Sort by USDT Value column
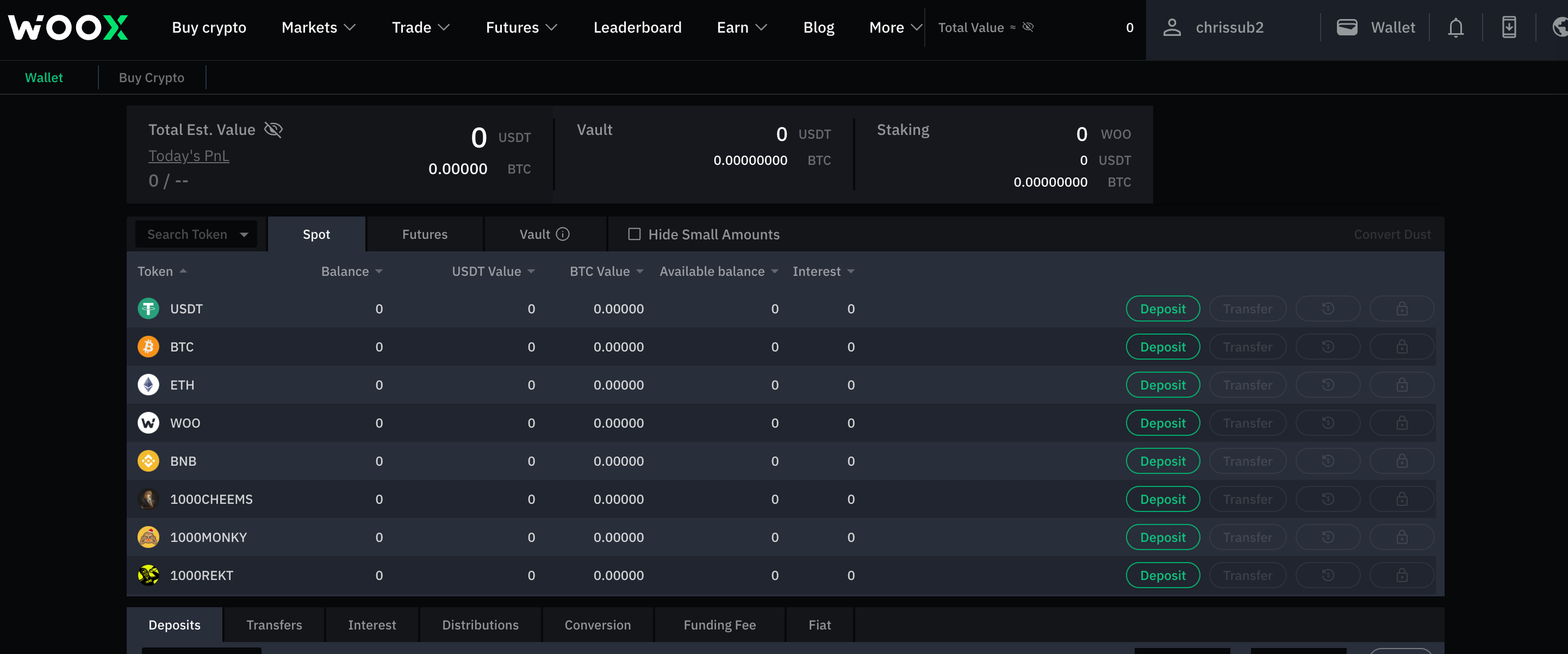1568x654 pixels. coord(493,272)
